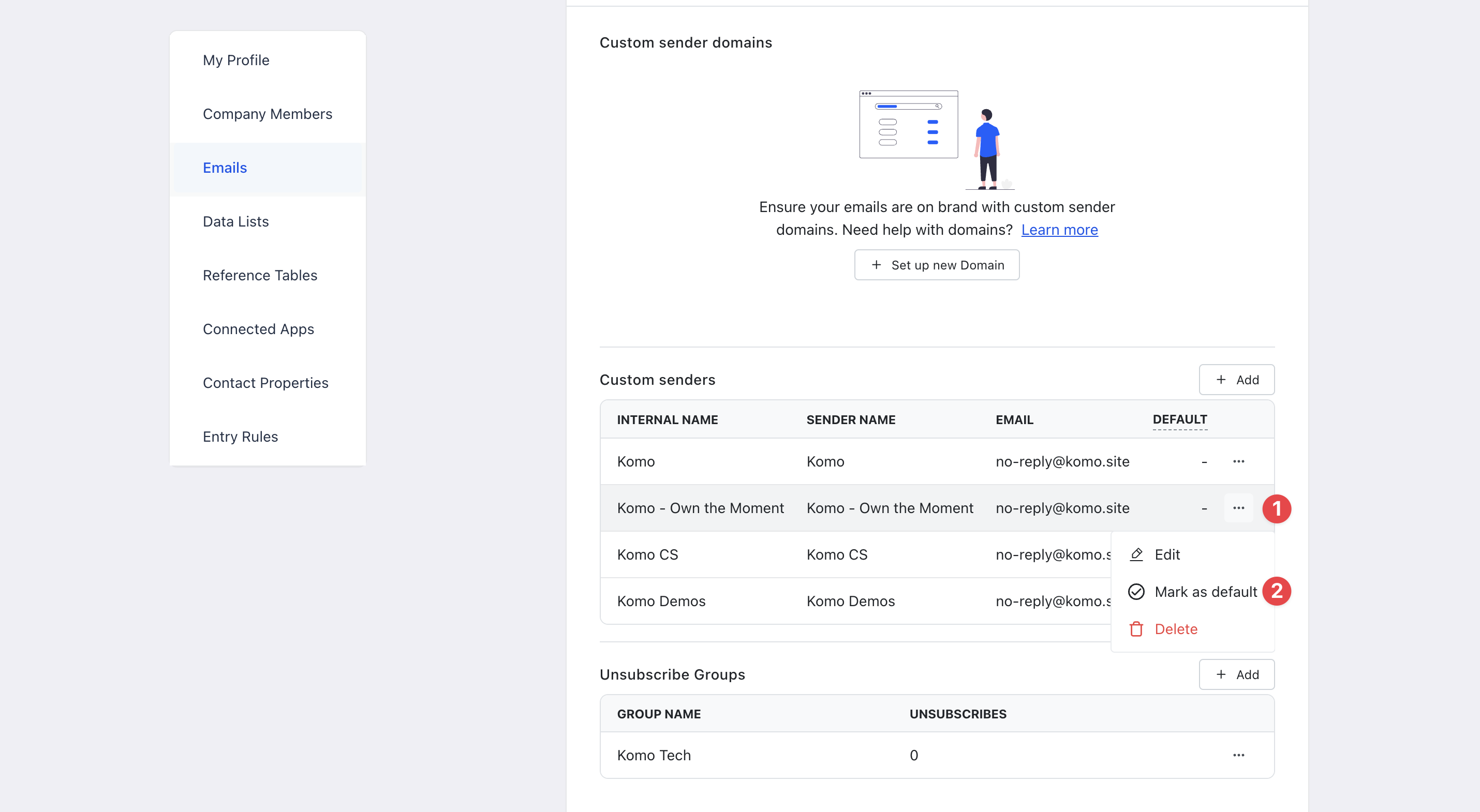Open three-dot menu for Komo Tech group
The width and height of the screenshot is (1480, 812).
pos(1238,755)
